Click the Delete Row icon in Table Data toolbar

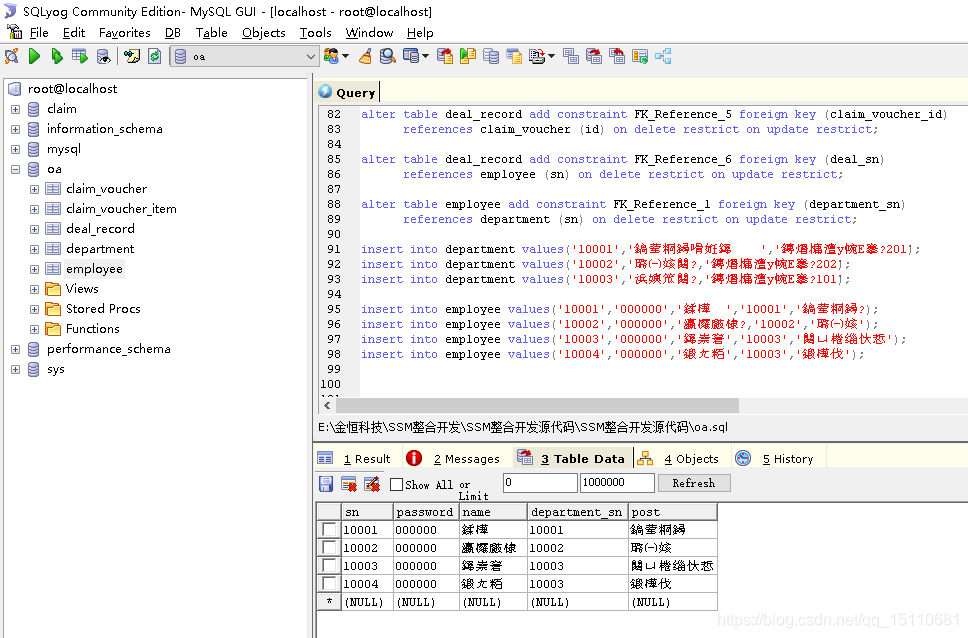pos(347,483)
